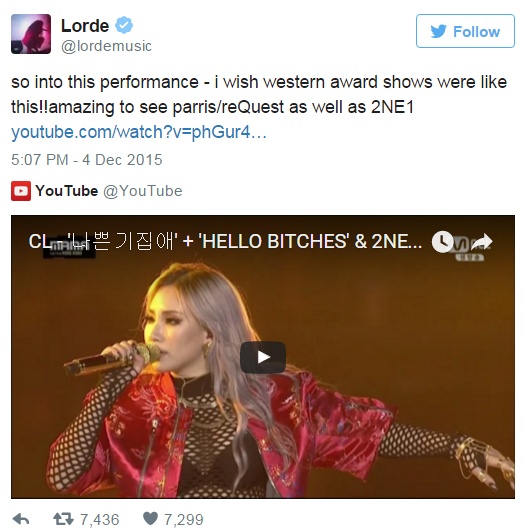Like the tweet with heart icon
The image size is (524, 530).
pyautogui.click(x=150, y=519)
